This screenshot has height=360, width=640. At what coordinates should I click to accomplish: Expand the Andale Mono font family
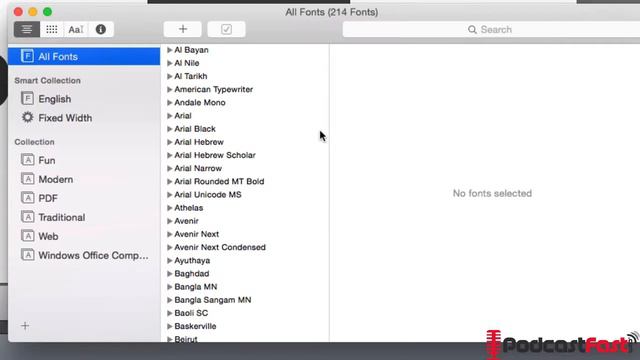pyautogui.click(x=169, y=102)
